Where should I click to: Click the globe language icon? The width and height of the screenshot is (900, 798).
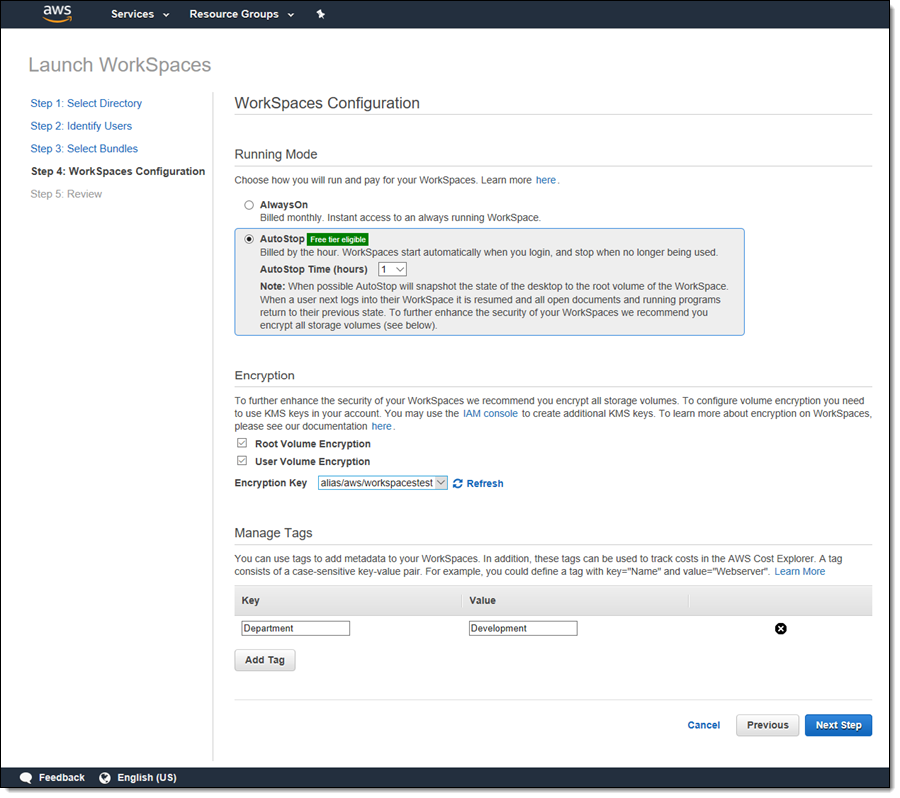click(104, 778)
